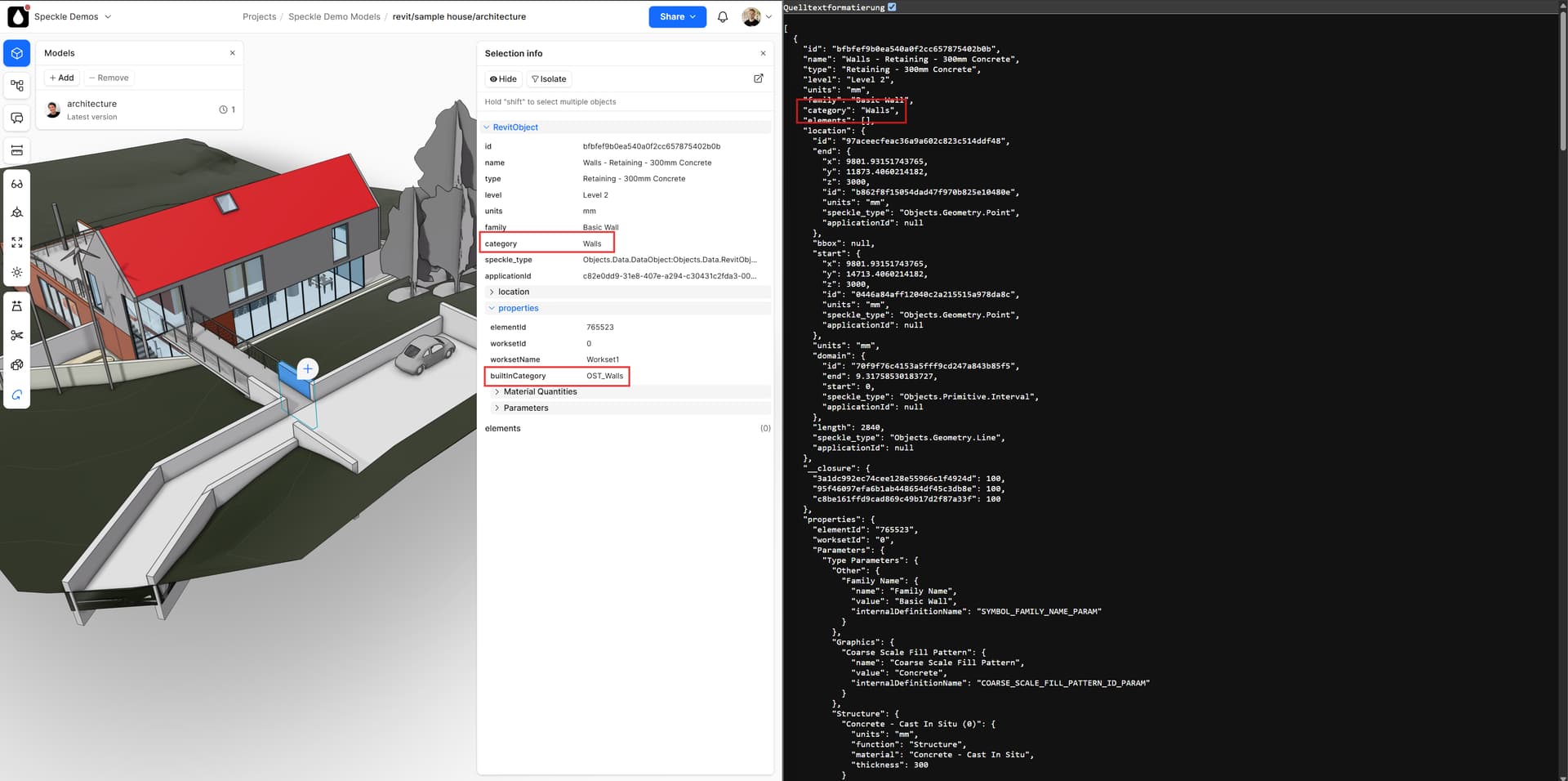Hide the selected object
The image size is (1568, 781).
coord(503,79)
